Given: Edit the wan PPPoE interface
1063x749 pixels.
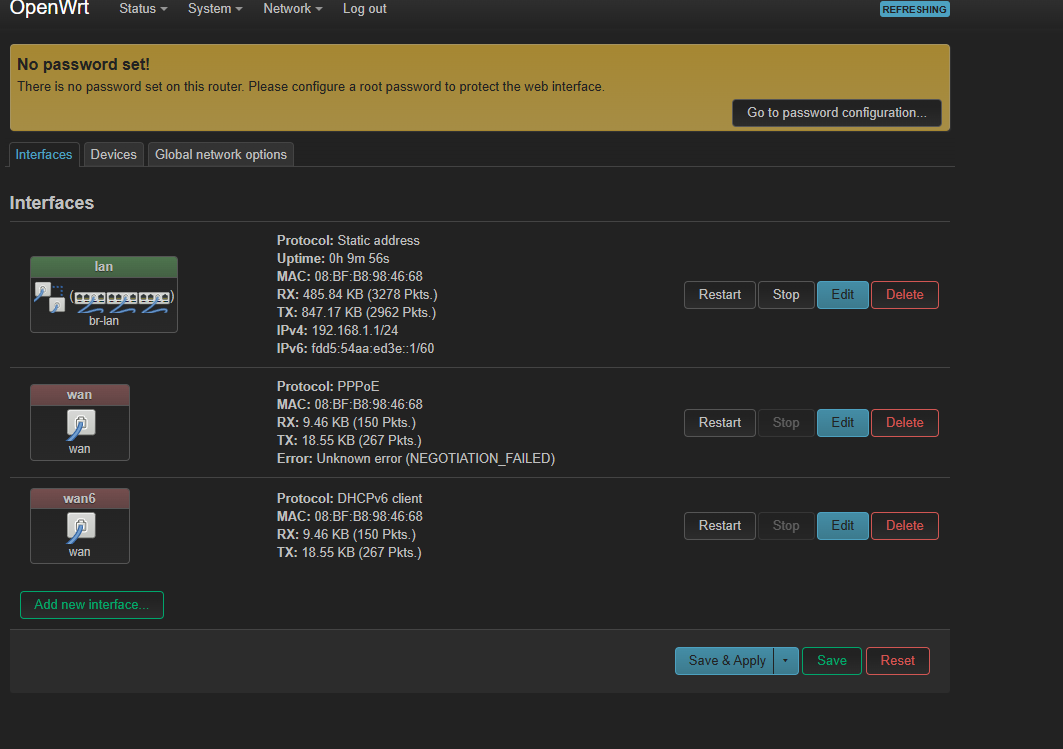Looking at the screenshot, I should (x=843, y=423).
